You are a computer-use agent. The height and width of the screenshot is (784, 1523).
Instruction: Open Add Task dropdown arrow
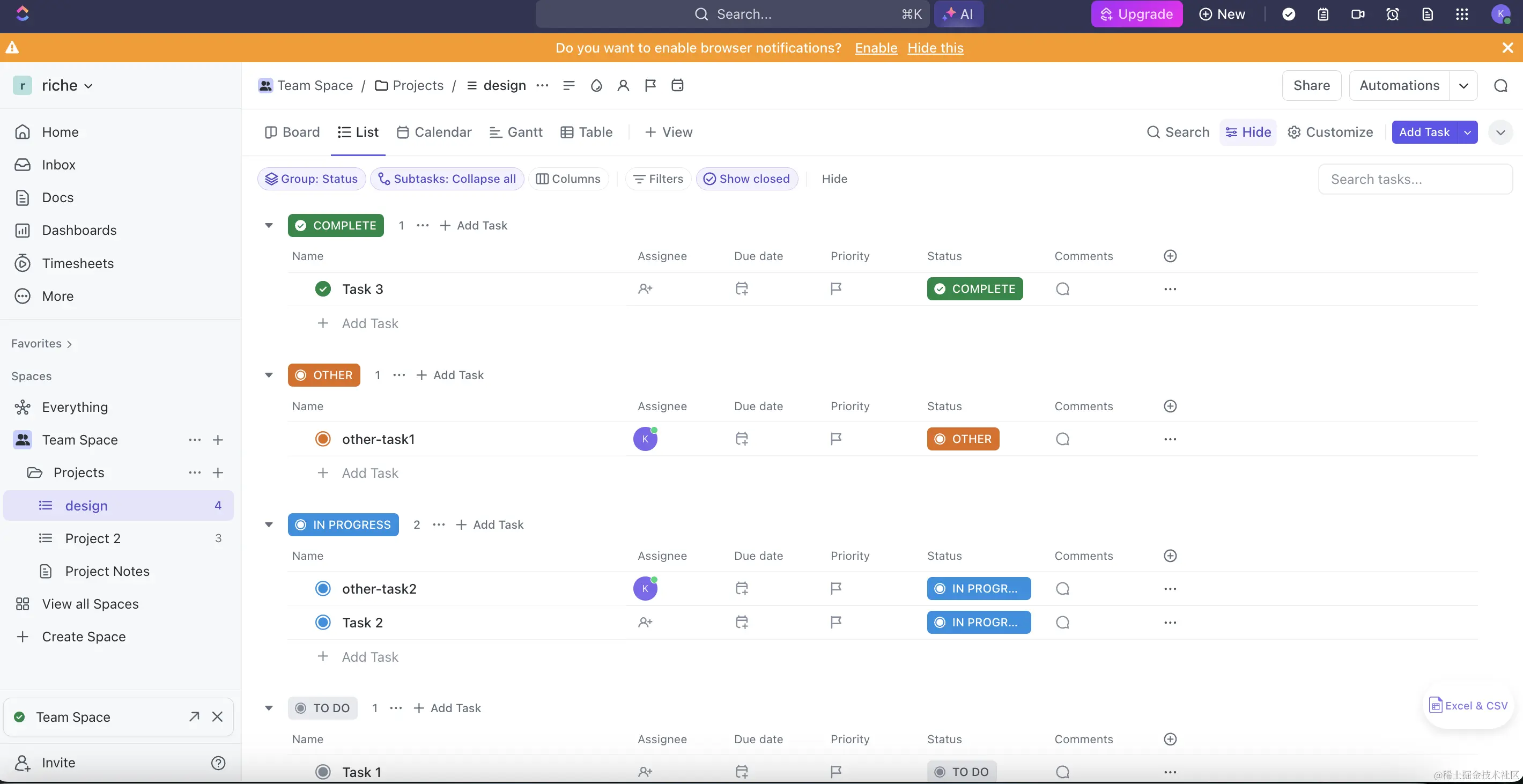point(1467,132)
